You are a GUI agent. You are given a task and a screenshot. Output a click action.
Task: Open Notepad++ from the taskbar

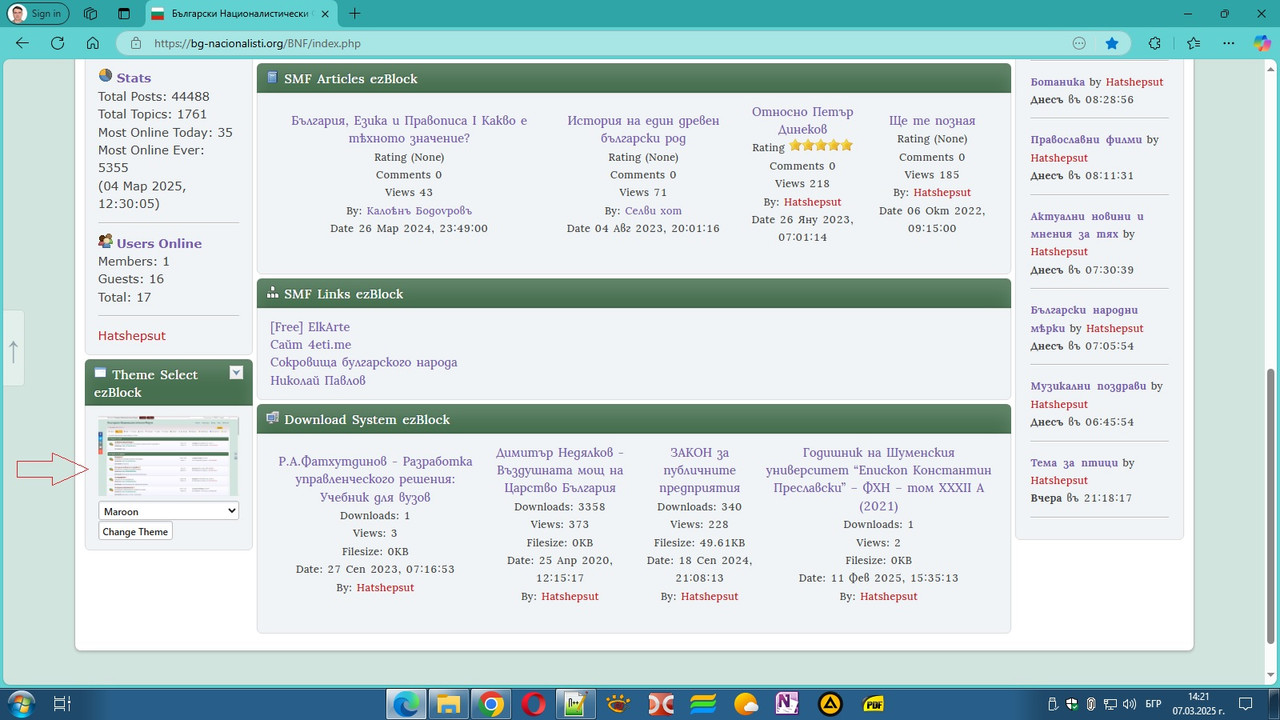tap(575, 704)
